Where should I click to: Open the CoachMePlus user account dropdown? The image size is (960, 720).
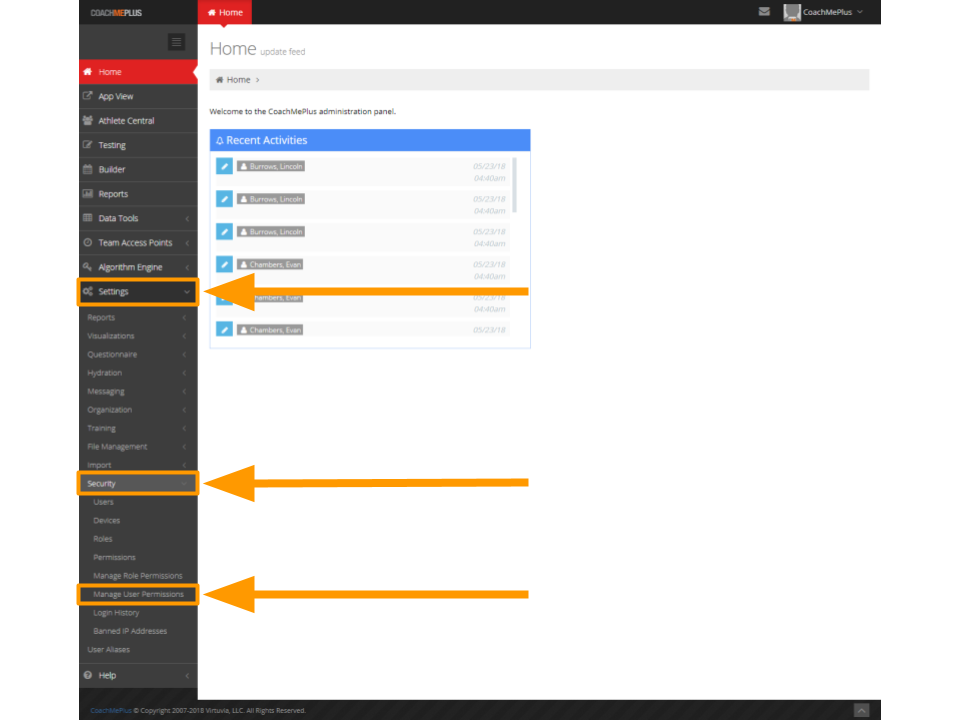tap(823, 12)
